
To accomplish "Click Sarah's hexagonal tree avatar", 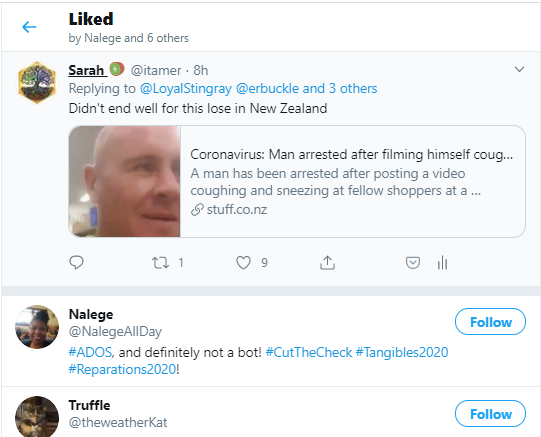I will pyautogui.click(x=37, y=82).
